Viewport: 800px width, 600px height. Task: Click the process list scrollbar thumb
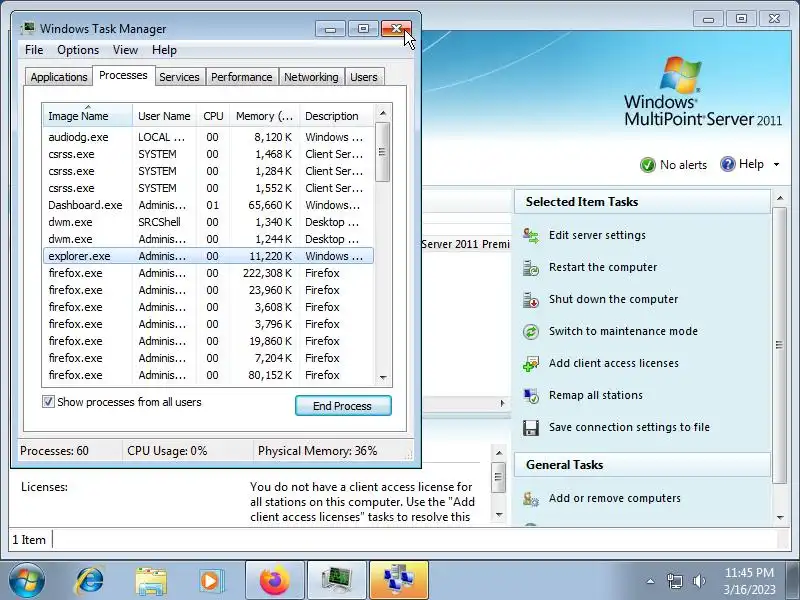(x=383, y=152)
